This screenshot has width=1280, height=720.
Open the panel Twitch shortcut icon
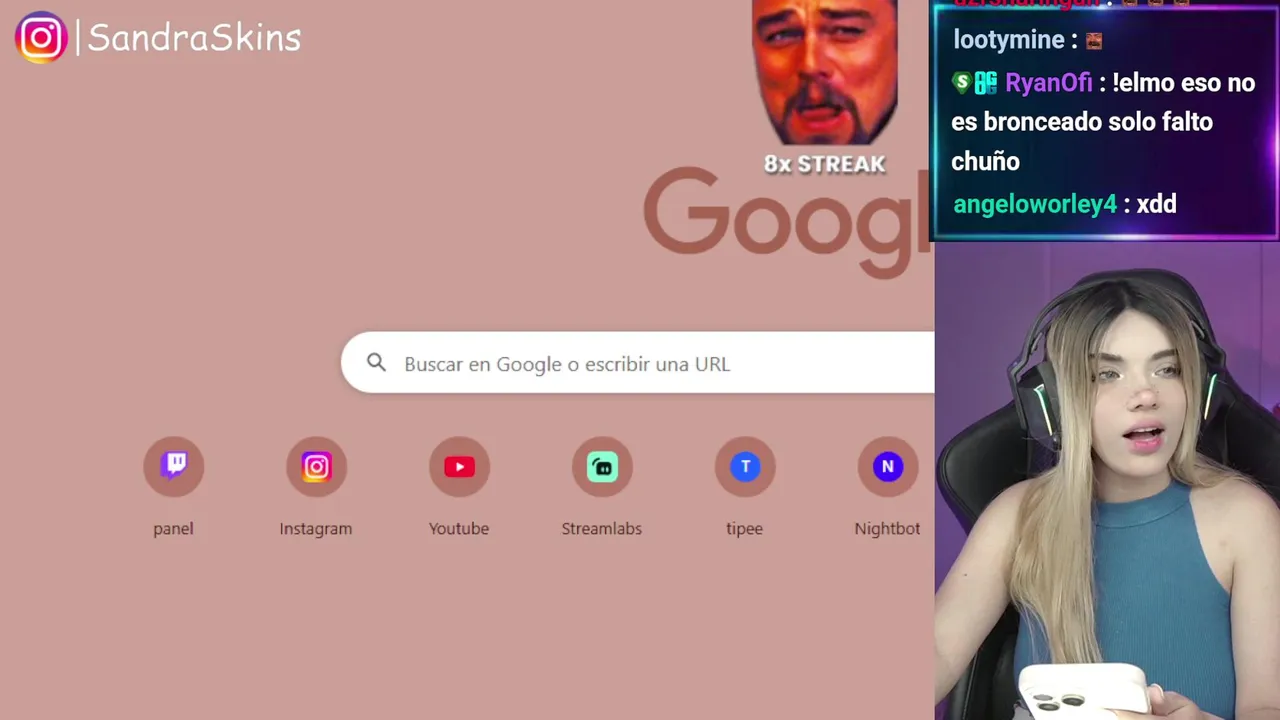[174, 466]
